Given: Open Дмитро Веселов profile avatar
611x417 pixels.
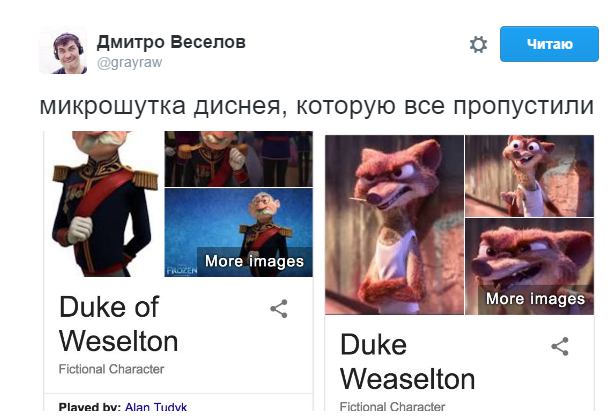Looking at the screenshot, I should [x=63, y=51].
